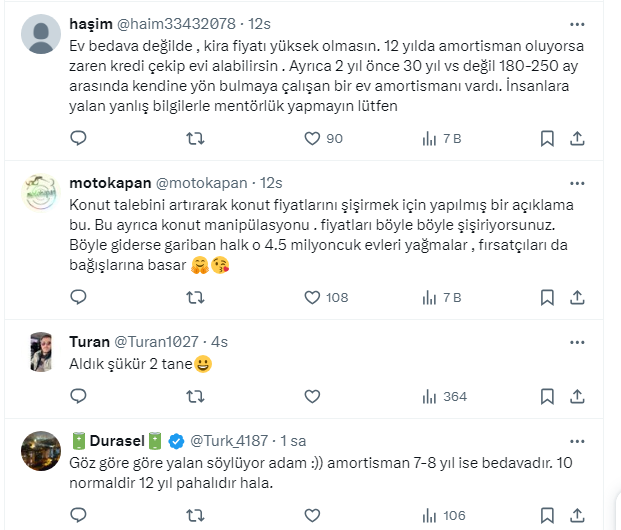Viewport: 621px width, 530px height.
Task: Share Turan's tweet
Action: tap(578, 396)
